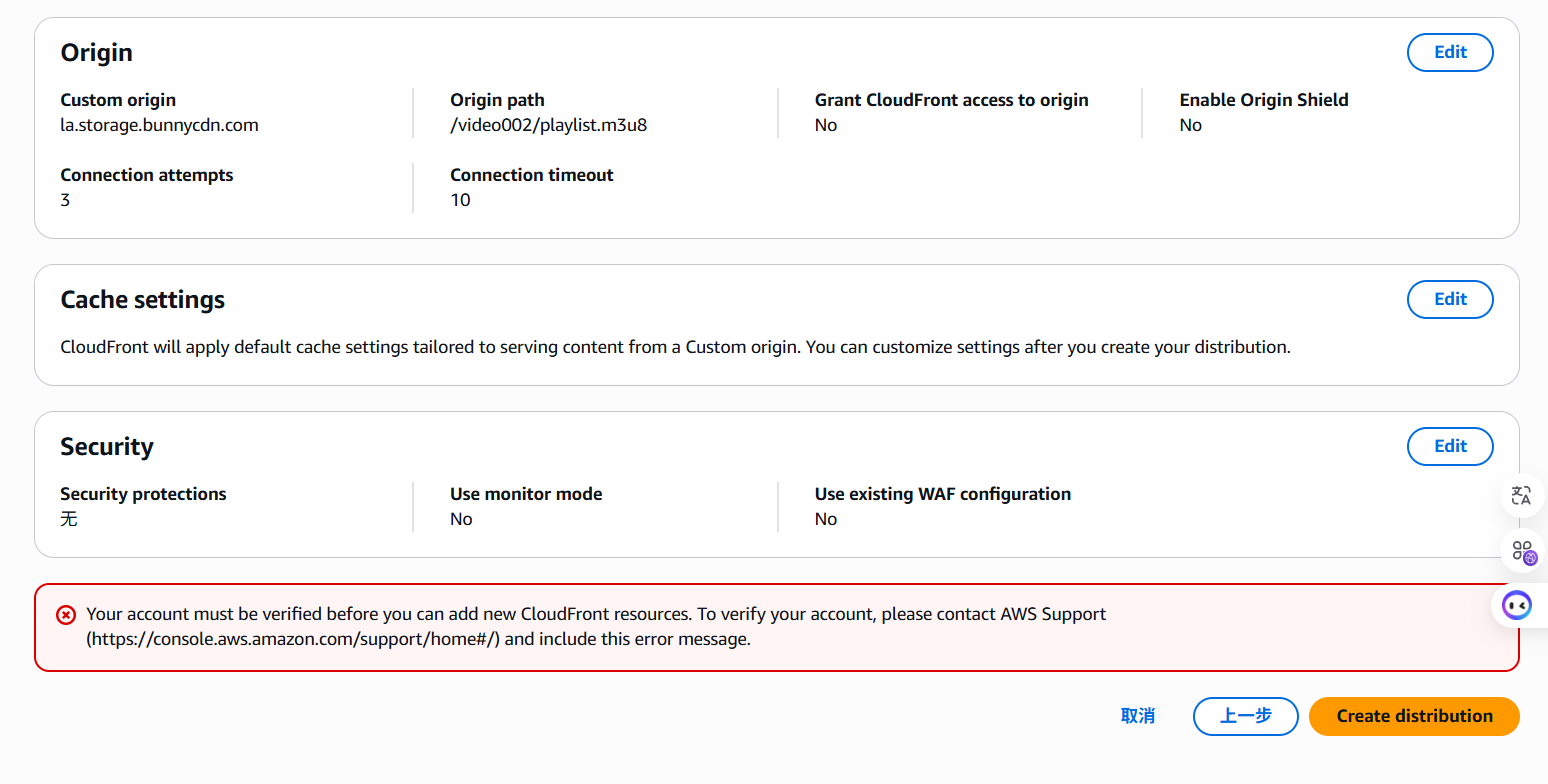This screenshot has height=784, width=1548.
Task: Click the red error icon in alert
Action: 66,615
